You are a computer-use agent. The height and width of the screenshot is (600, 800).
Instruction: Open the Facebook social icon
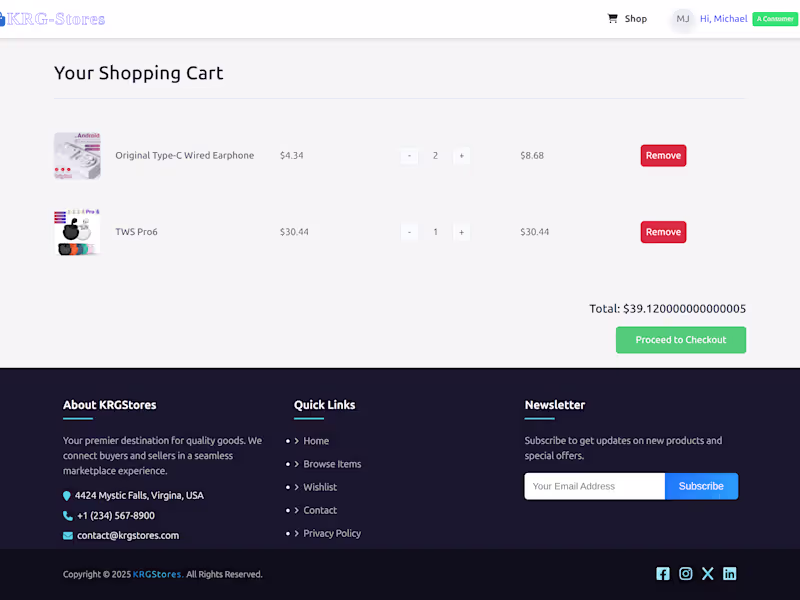click(x=663, y=573)
